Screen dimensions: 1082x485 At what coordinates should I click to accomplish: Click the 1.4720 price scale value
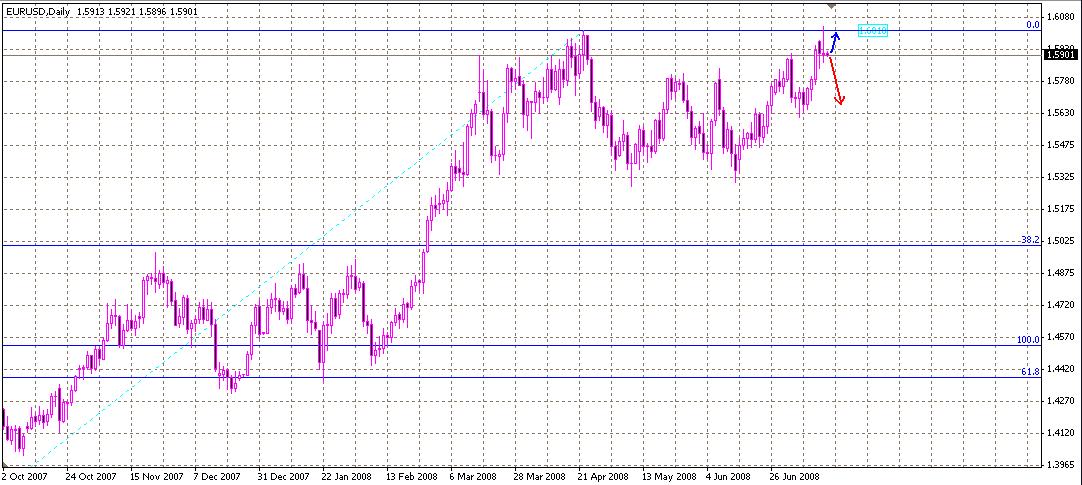[1061, 305]
